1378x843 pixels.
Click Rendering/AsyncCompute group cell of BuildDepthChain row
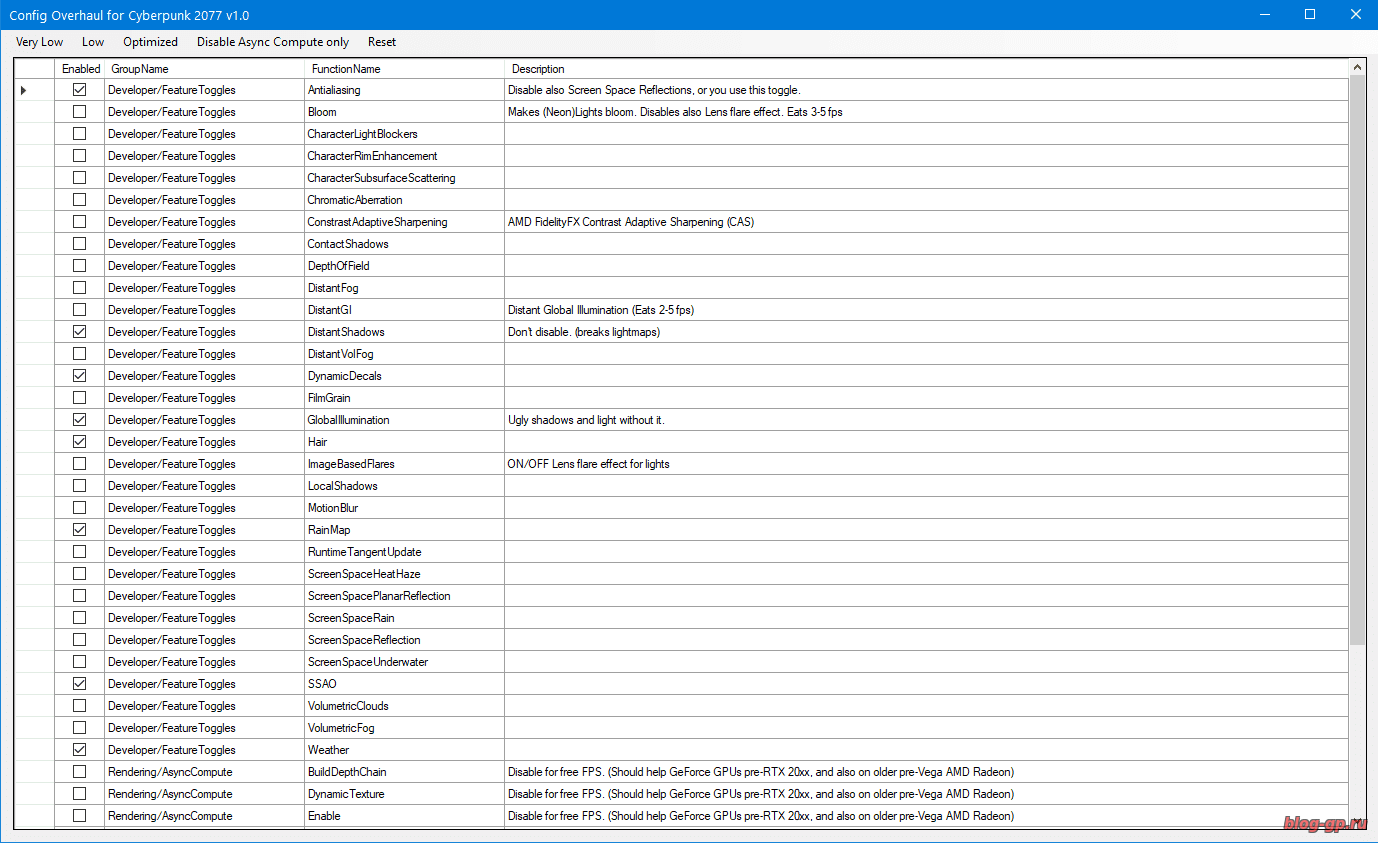[x=204, y=772]
